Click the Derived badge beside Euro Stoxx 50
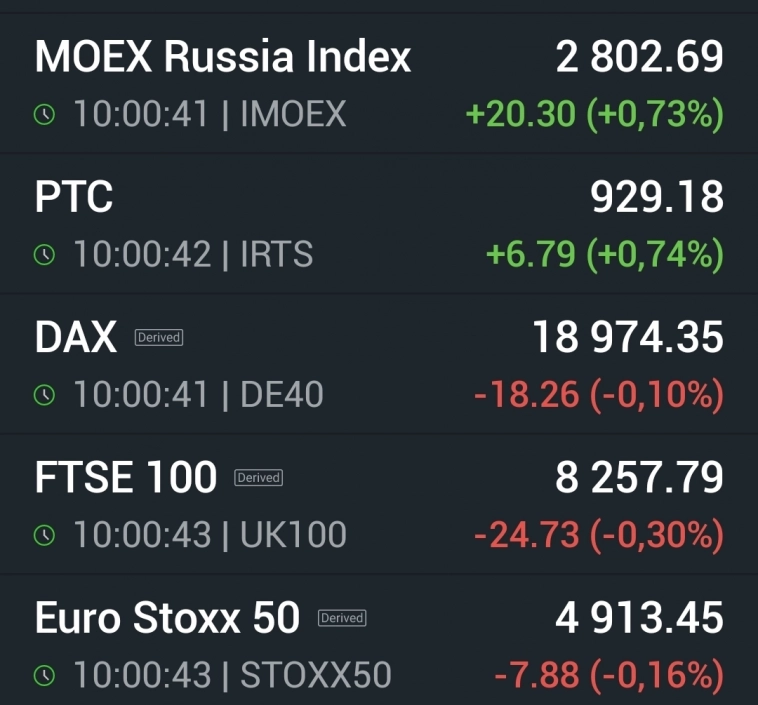758x705 pixels. (x=342, y=618)
